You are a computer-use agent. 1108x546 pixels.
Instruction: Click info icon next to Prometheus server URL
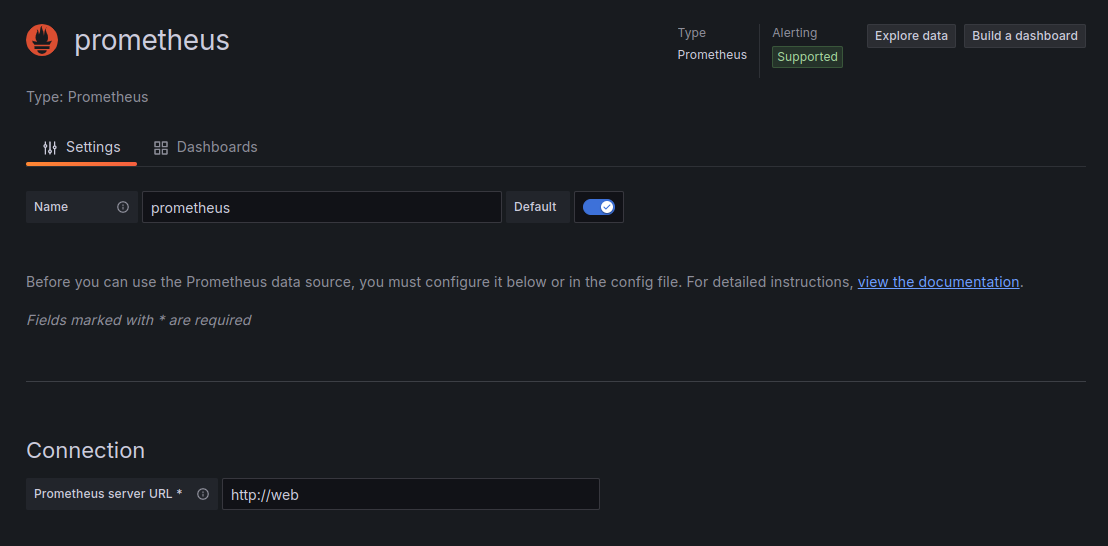click(x=203, y=494)
